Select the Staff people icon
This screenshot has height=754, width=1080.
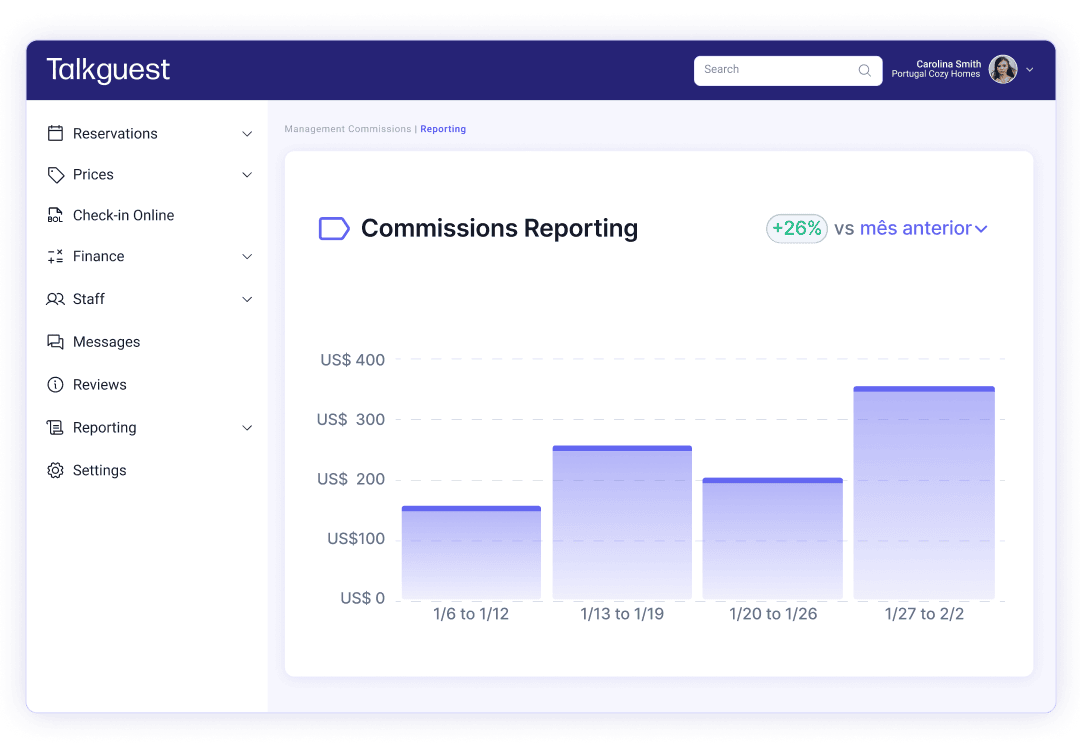(56, 299)
